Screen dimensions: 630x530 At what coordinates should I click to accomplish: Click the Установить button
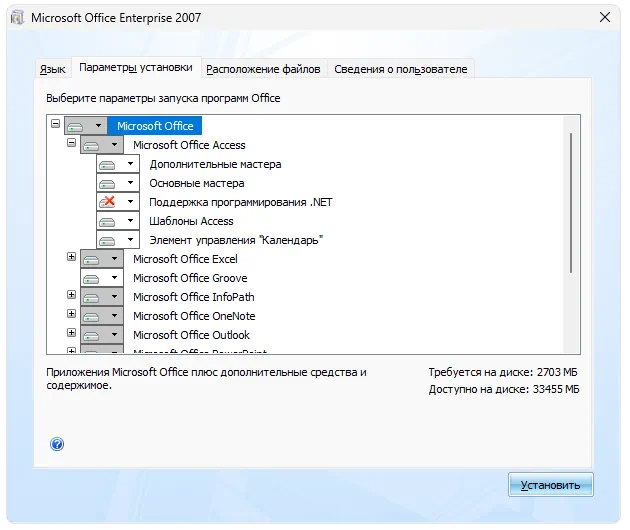(550, 485)
